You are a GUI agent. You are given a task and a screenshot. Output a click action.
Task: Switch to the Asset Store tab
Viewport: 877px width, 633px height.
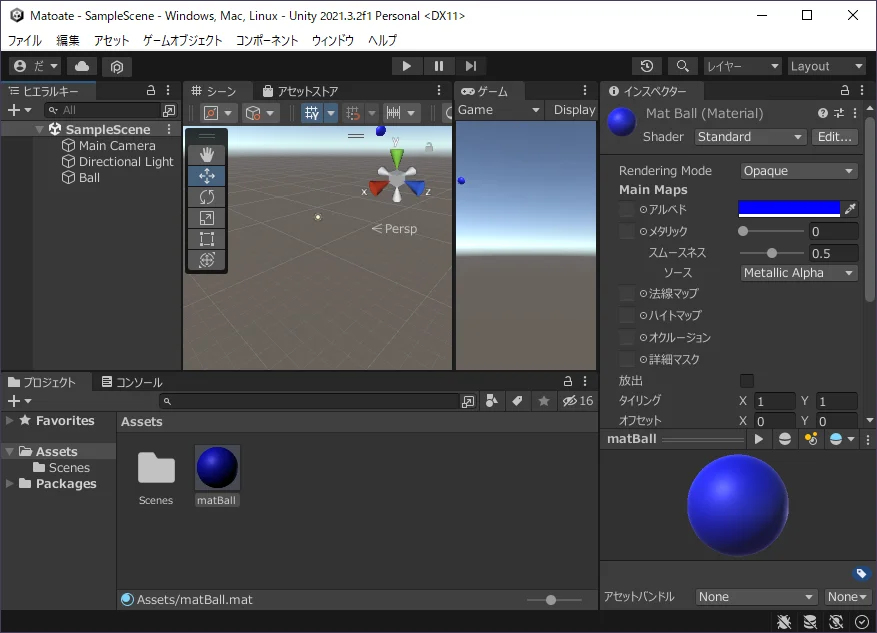301,91
